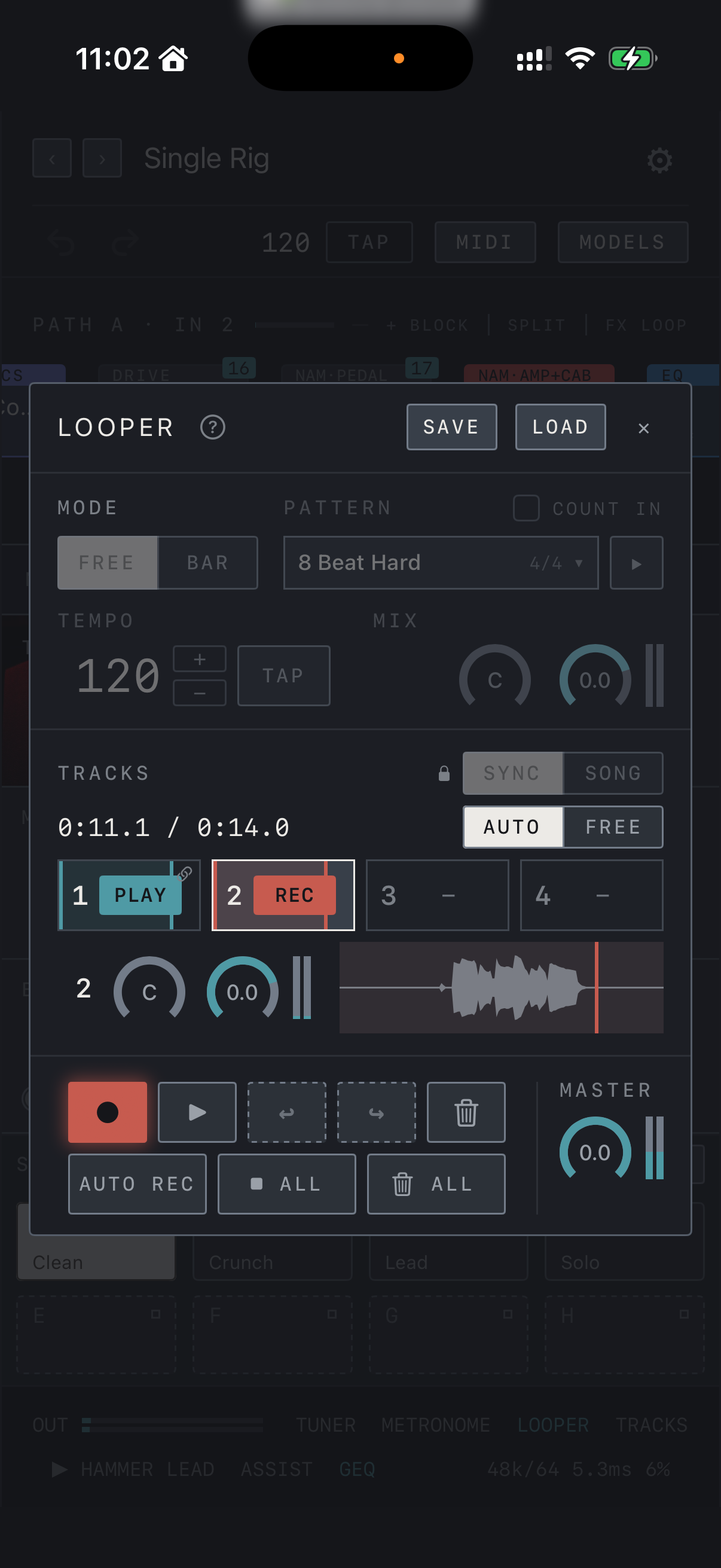Open the TRACKS tab
The image size is (721, 1568).
651,1425
